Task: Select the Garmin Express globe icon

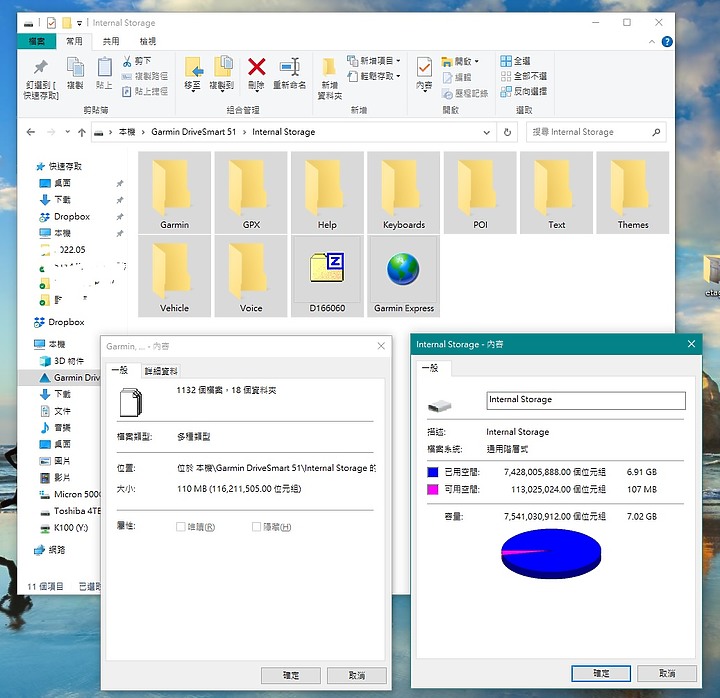Action: coord(403,270)
